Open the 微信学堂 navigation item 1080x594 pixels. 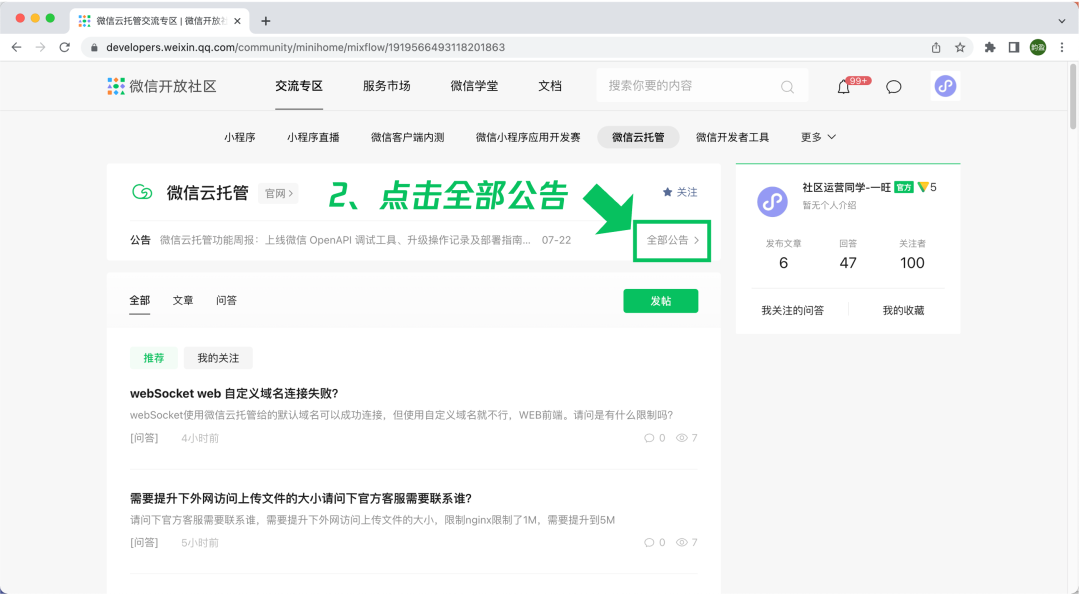click(x=475, y=86)
